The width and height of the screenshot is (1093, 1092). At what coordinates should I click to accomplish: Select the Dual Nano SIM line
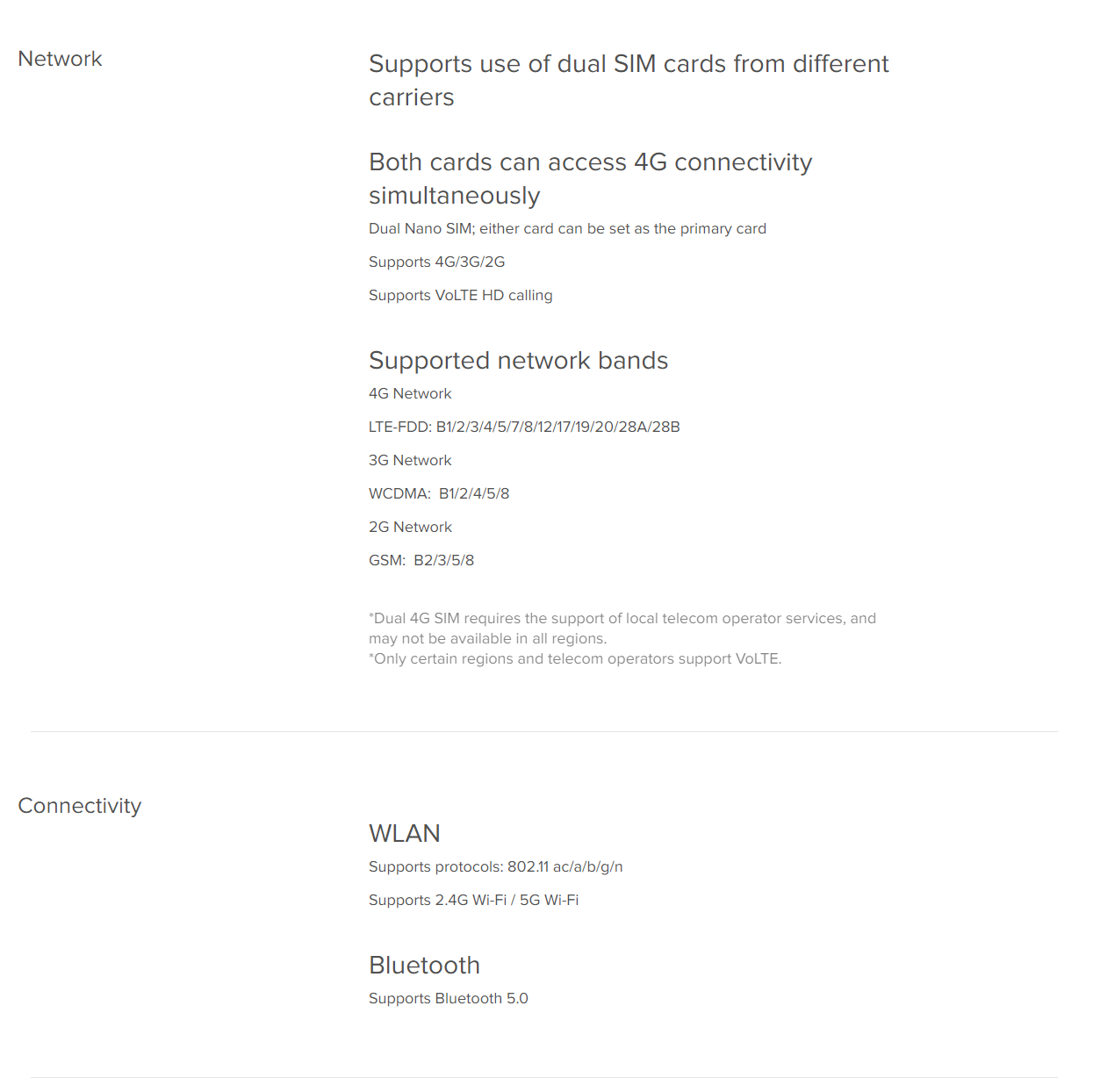(567, 229)
